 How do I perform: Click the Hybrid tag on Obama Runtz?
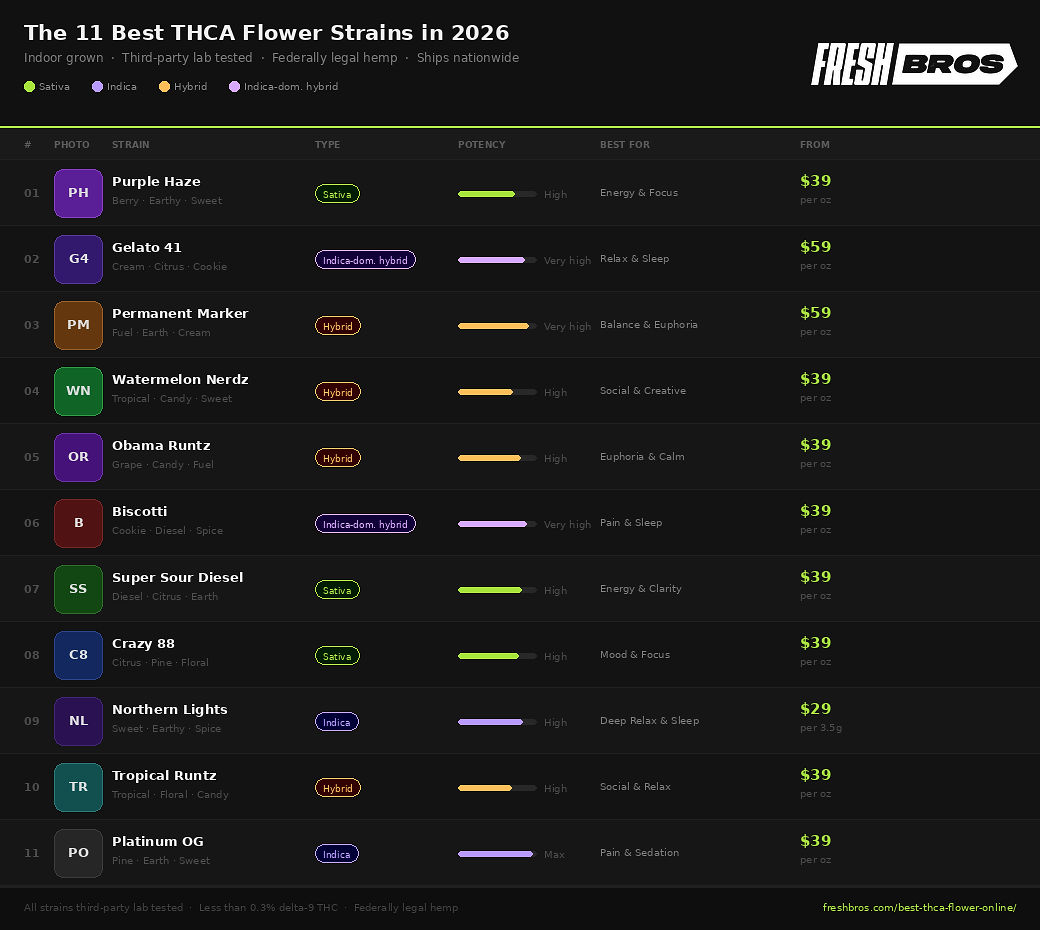[338, 458]
